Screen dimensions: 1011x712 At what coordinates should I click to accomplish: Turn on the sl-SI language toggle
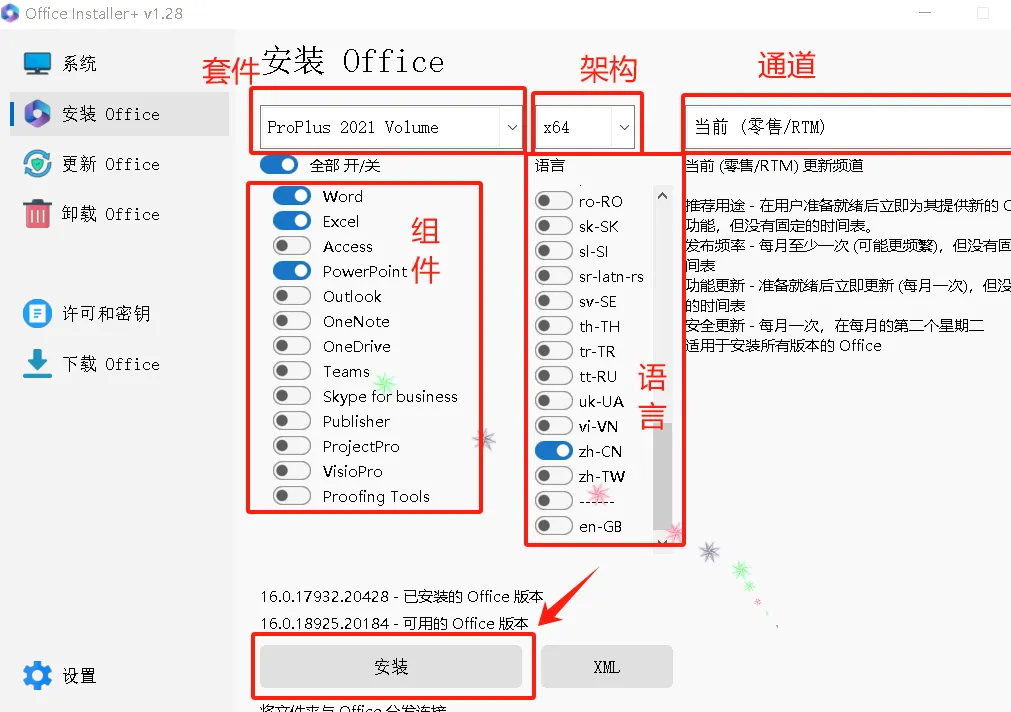point(554,251)
